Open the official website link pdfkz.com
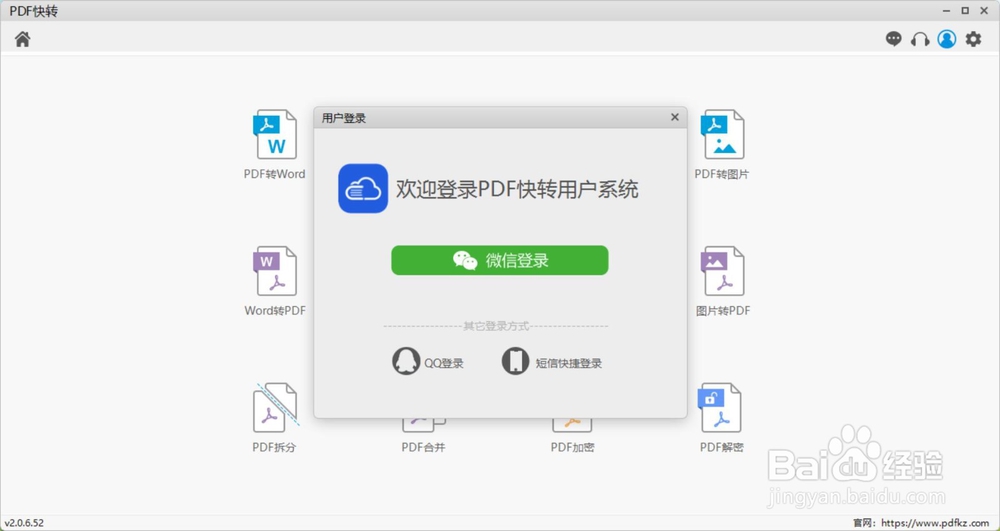The height and width of the screenshot is (531, 1000). (935, 523)
